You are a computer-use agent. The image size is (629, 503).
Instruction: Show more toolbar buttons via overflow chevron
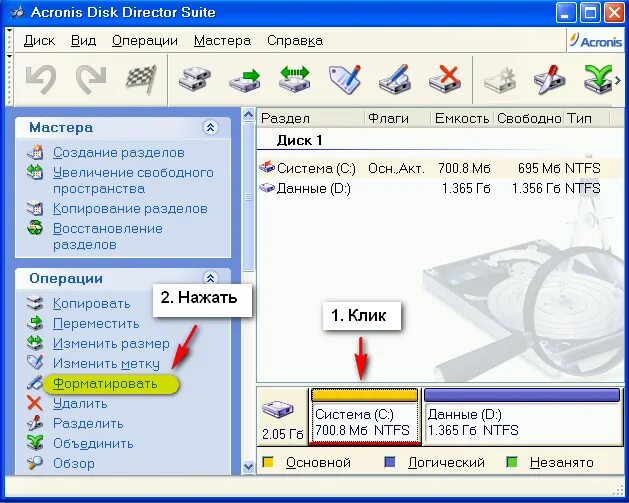pos(618,81)
